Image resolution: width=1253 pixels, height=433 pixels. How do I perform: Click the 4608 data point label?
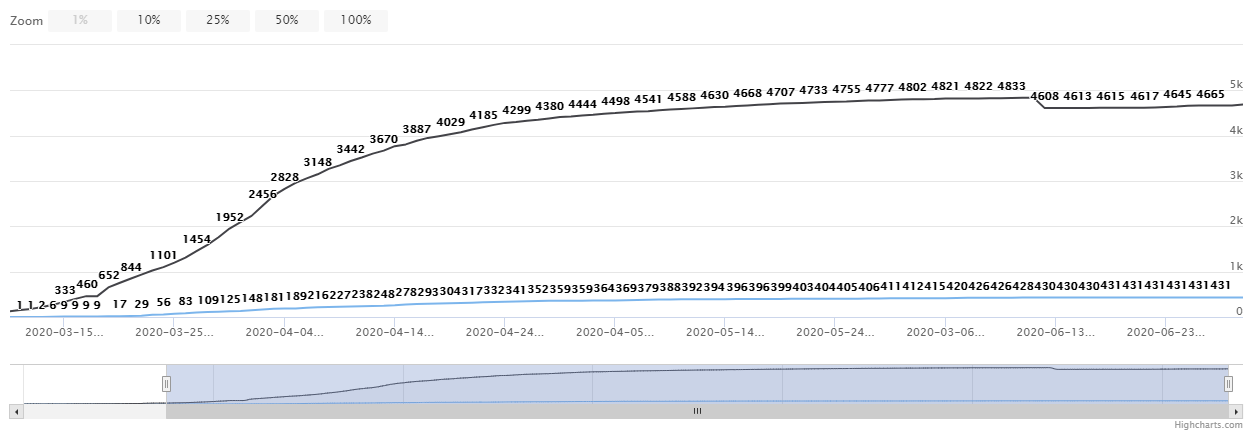point(1044,96)
